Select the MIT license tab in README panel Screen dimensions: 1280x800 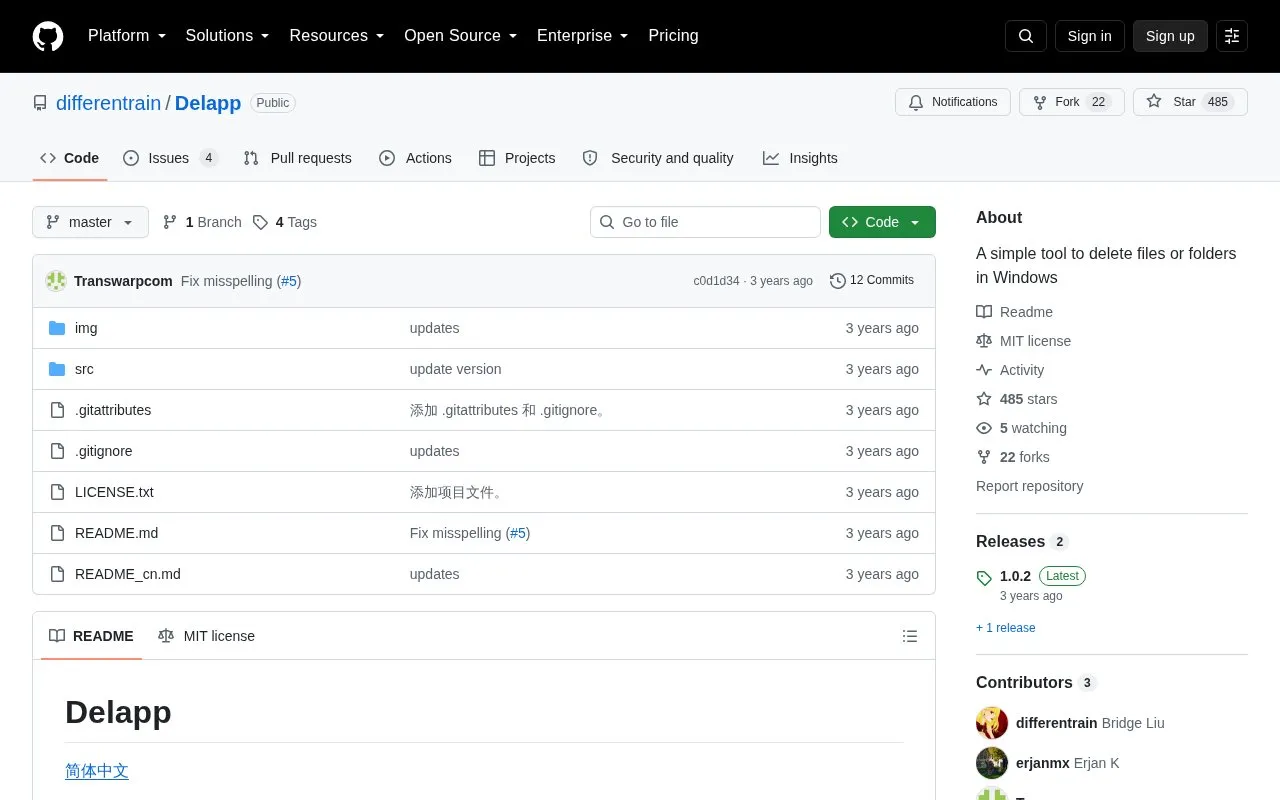click(x=206, y=636)
